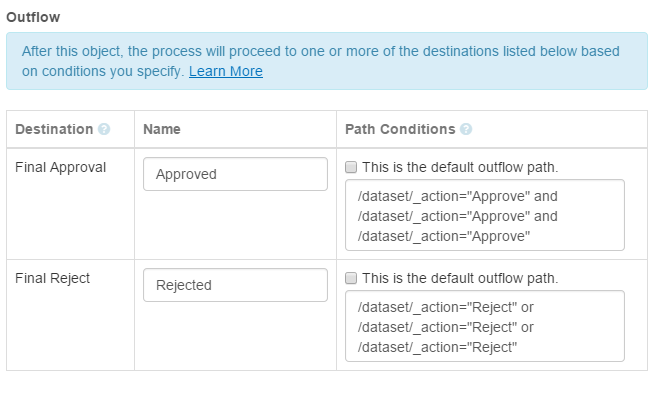The height and width of the screenshot is (401, 654).
Task: Click the default outflow label in Final Approval row
Action: tap(460, 167)
